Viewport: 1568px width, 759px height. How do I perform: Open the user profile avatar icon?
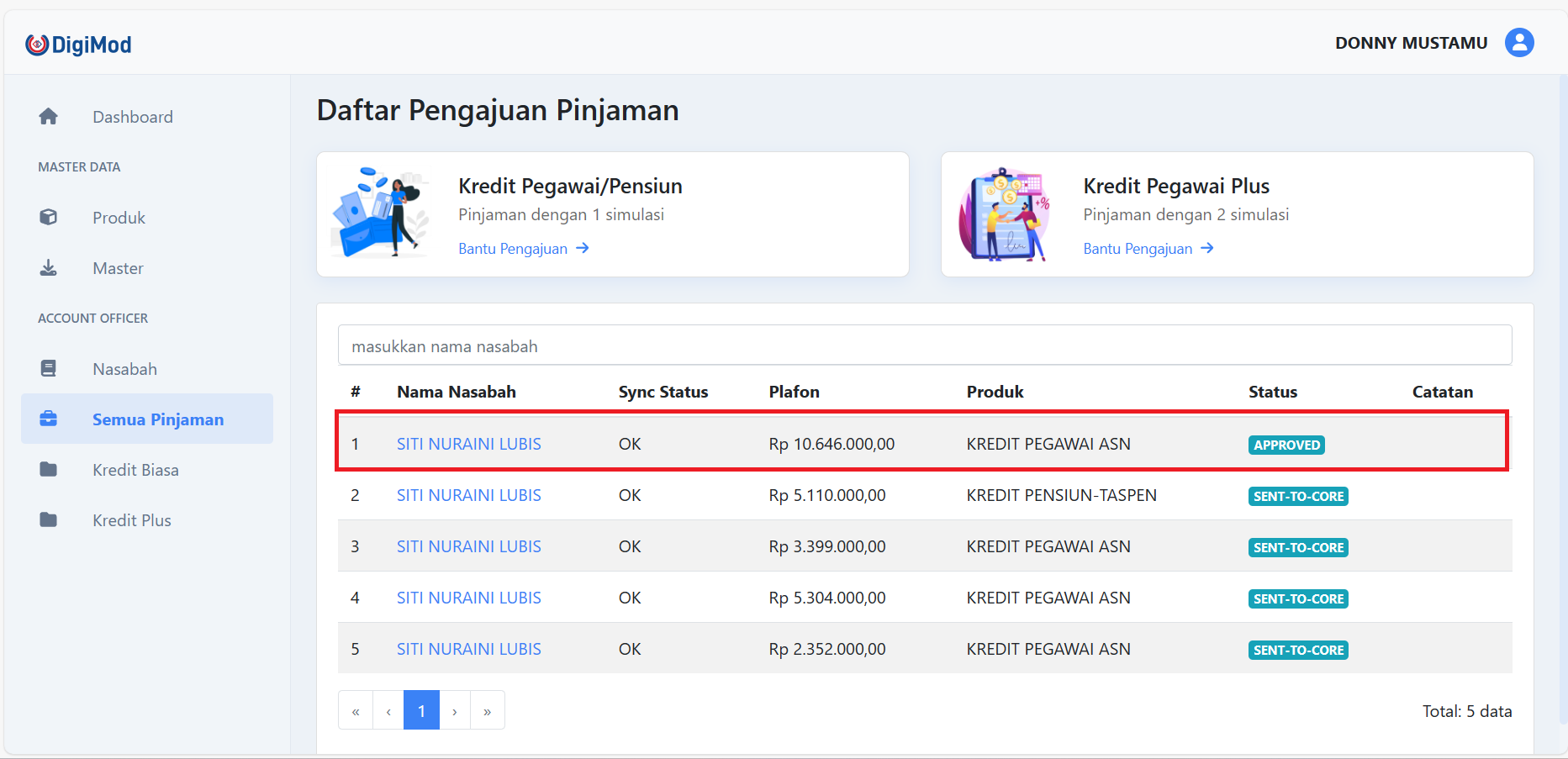(1518, 43)
